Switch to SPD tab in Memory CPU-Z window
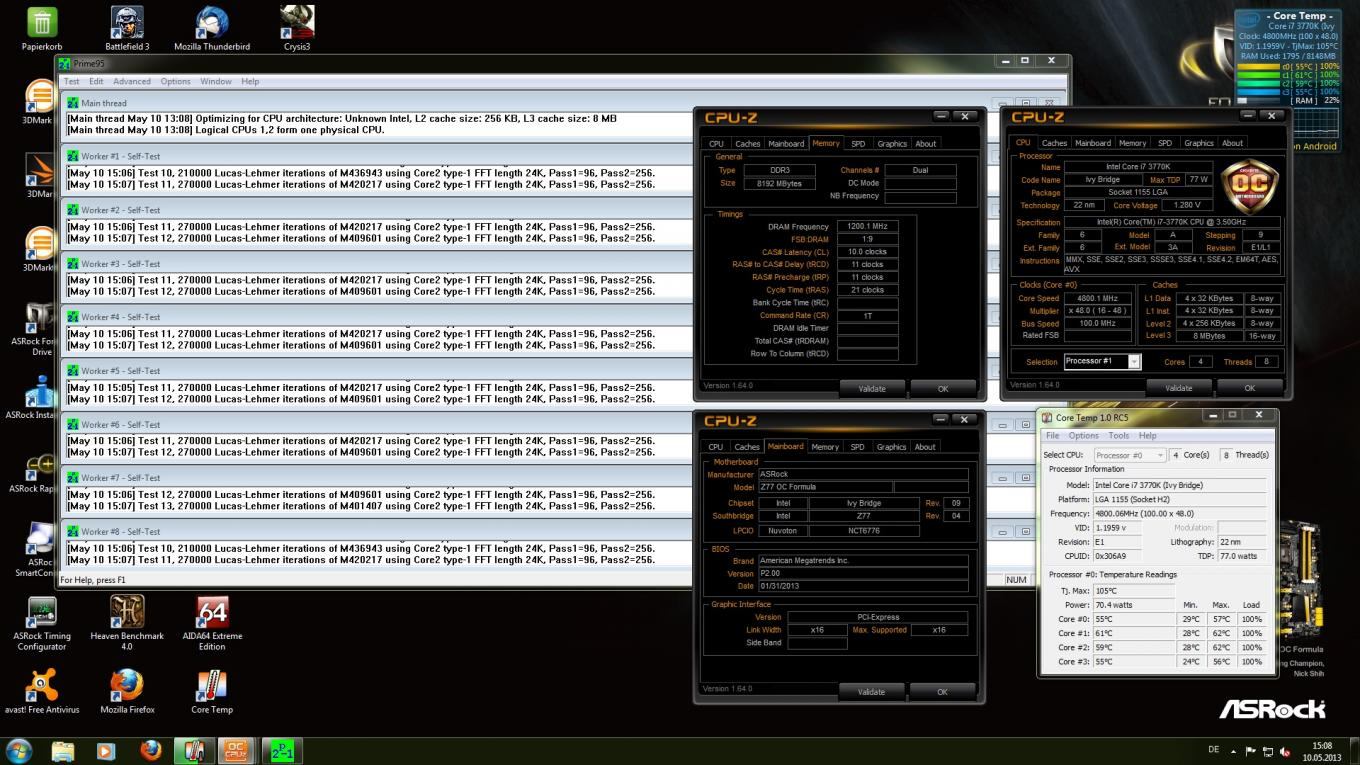 (858, 143)
